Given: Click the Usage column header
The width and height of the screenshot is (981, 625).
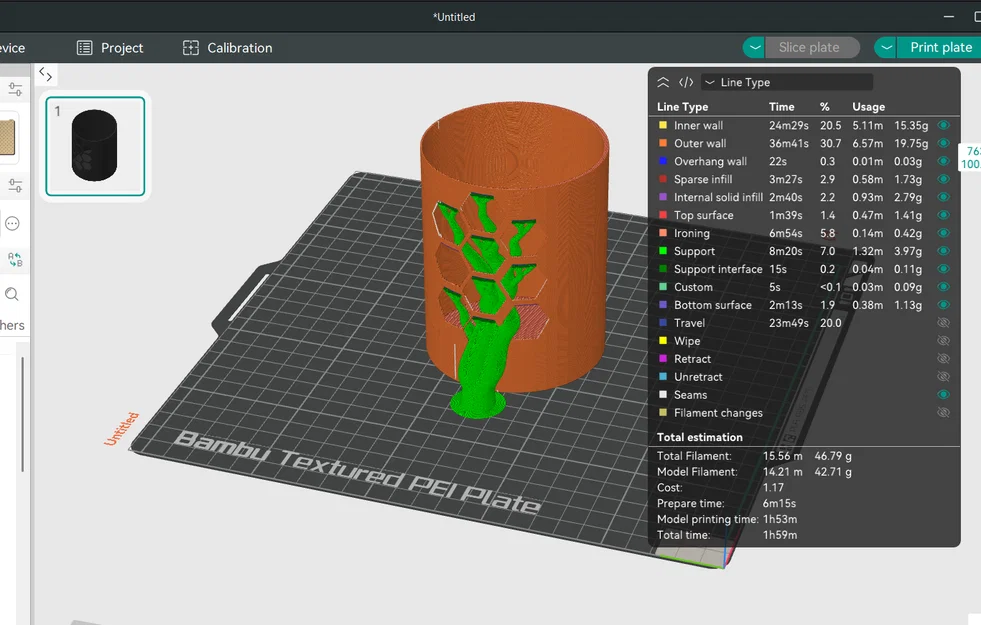Looking at the screenshot, I should (868, 107).
